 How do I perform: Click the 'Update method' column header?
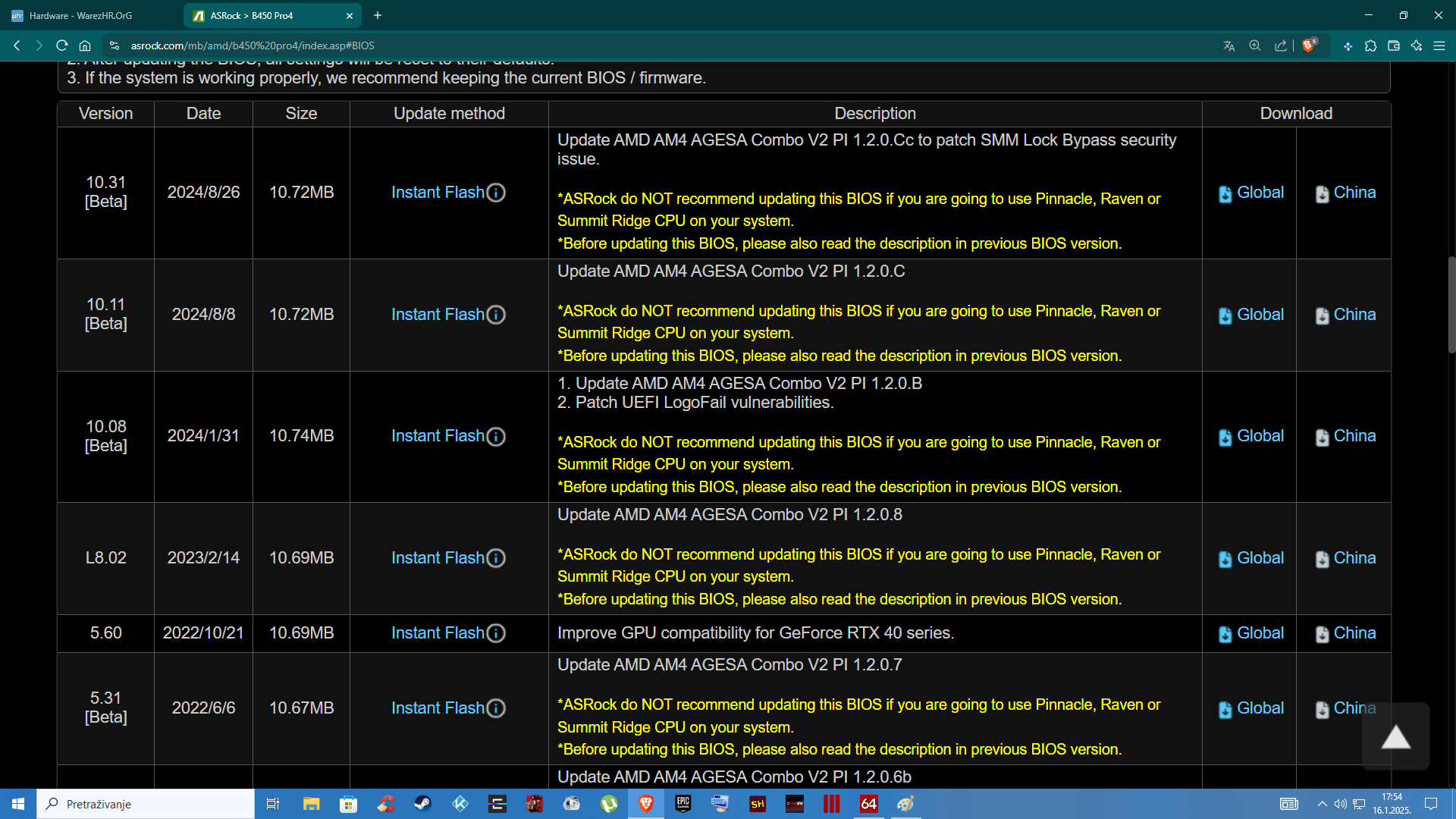click(449, 114)
